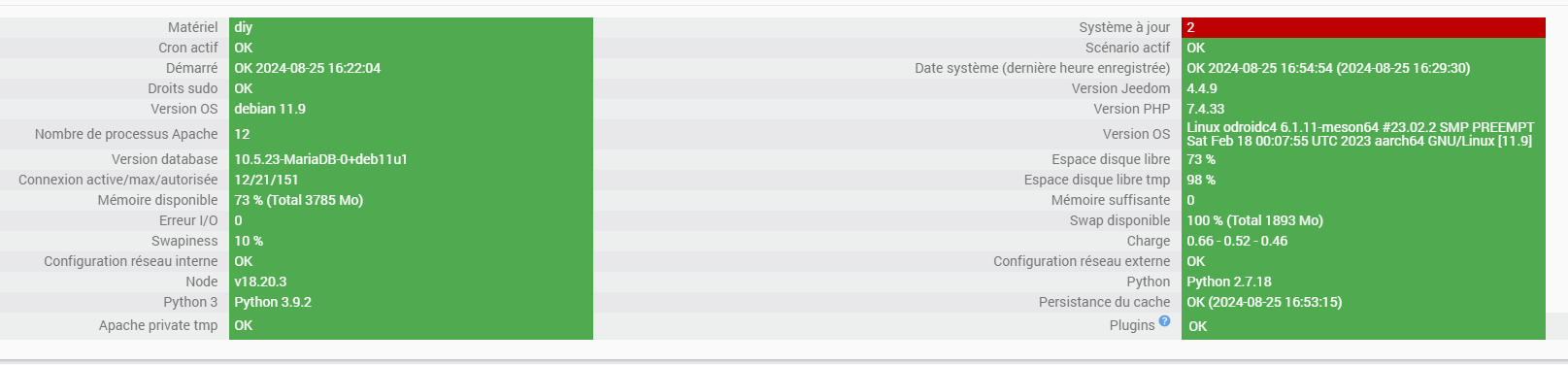This screenshot has height=365, width=1568.
Task: Select the red Système à jour value 2
Action: click(1363, 27)
